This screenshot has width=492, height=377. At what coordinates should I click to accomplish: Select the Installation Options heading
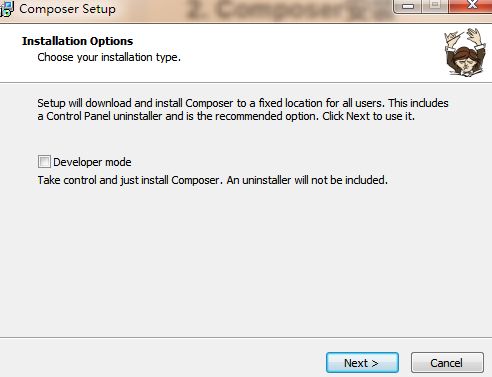point(78,41)
